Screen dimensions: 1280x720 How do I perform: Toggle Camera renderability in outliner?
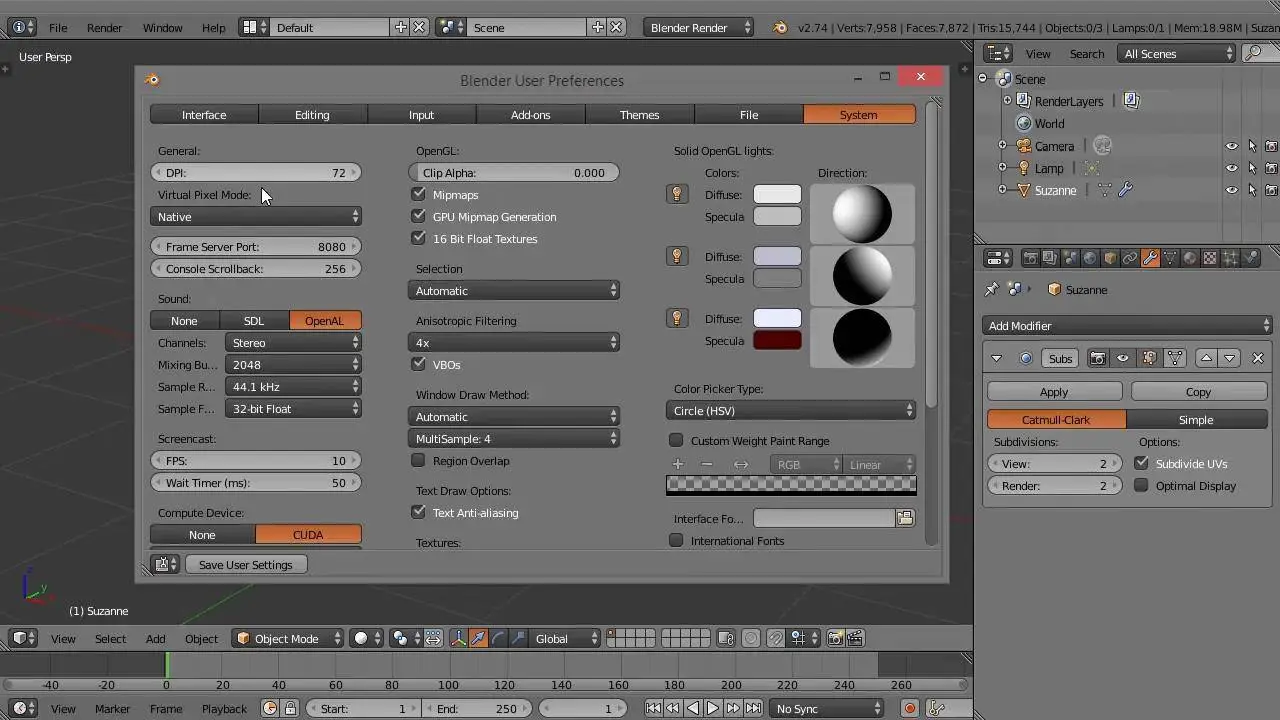1271,146
